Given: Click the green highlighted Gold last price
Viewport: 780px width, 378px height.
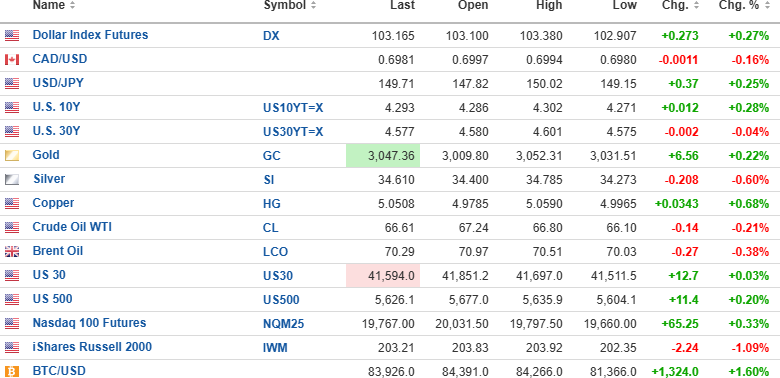Looking at the screenshot, I should point(383,156).
